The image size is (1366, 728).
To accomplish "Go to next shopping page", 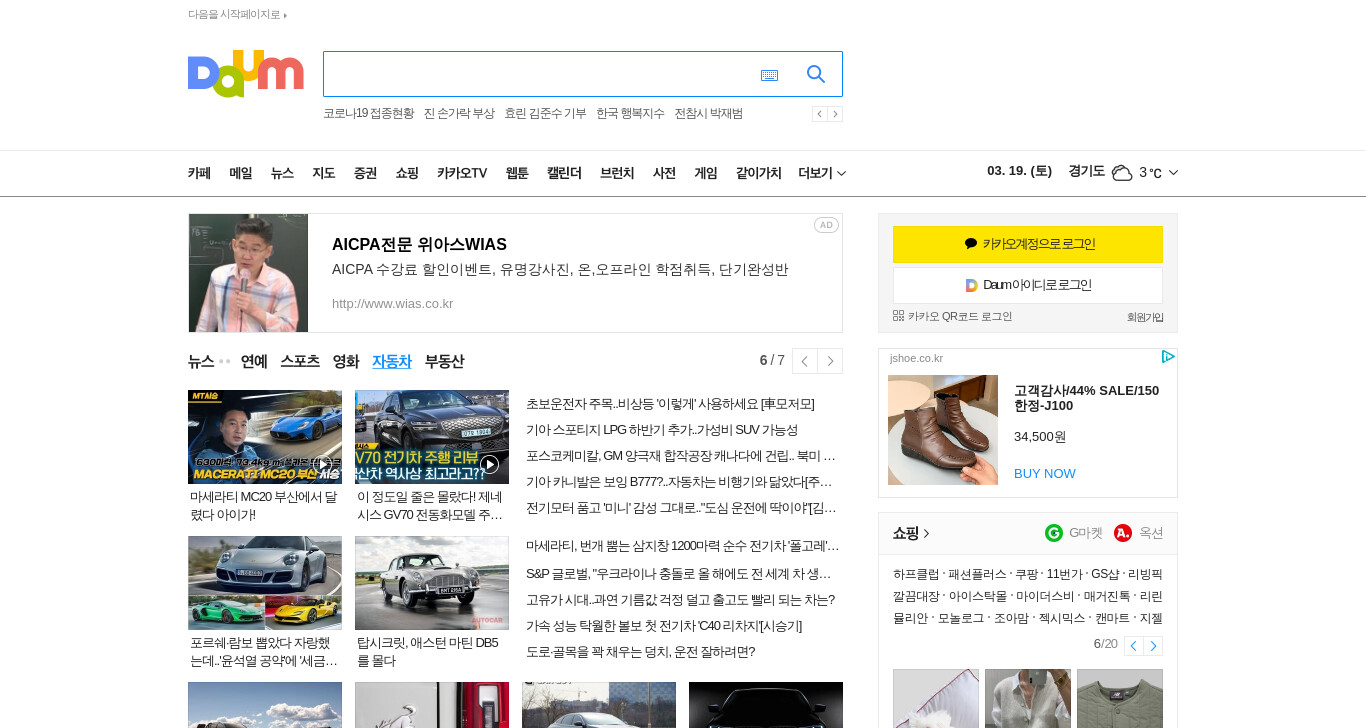I will (x=1153, y=646).
